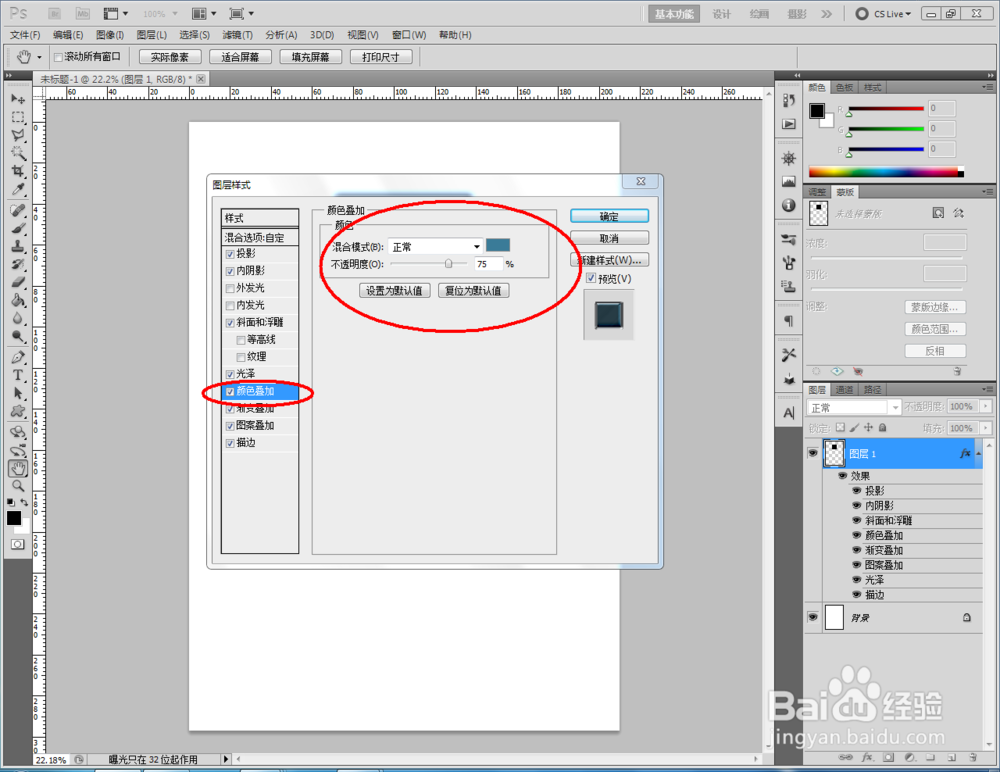The image size is (1000, 772).
Task: Expand the workspace chevron (>>) list
Action: 827,14
